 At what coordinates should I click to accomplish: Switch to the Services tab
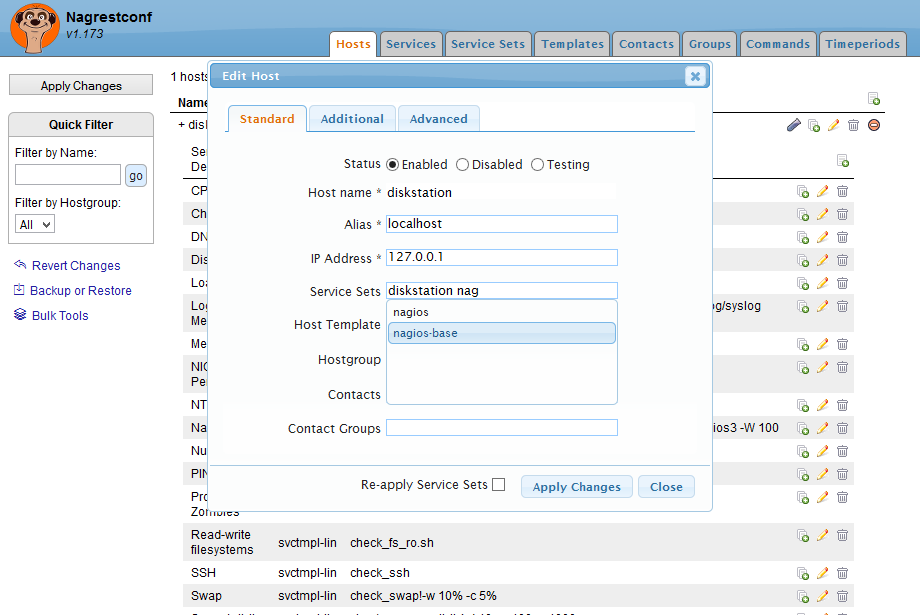tap(411, 44)
